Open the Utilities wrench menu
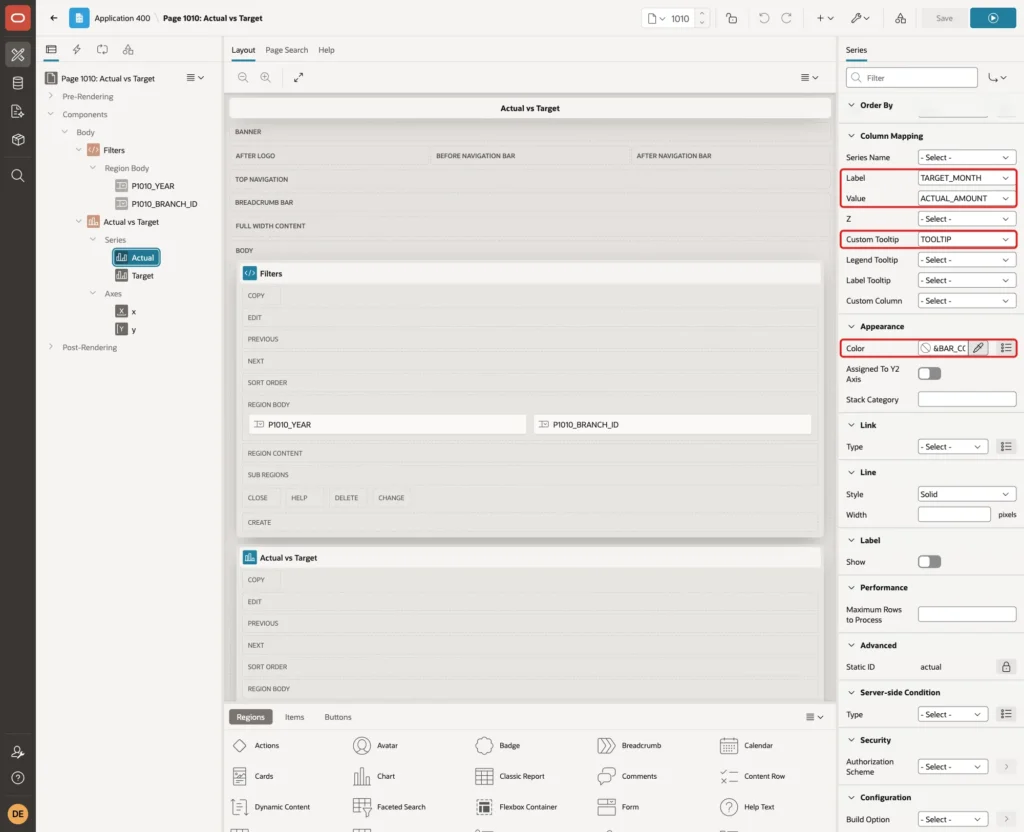The height and width of the screenshot is (832, 1024). [860, 18]
